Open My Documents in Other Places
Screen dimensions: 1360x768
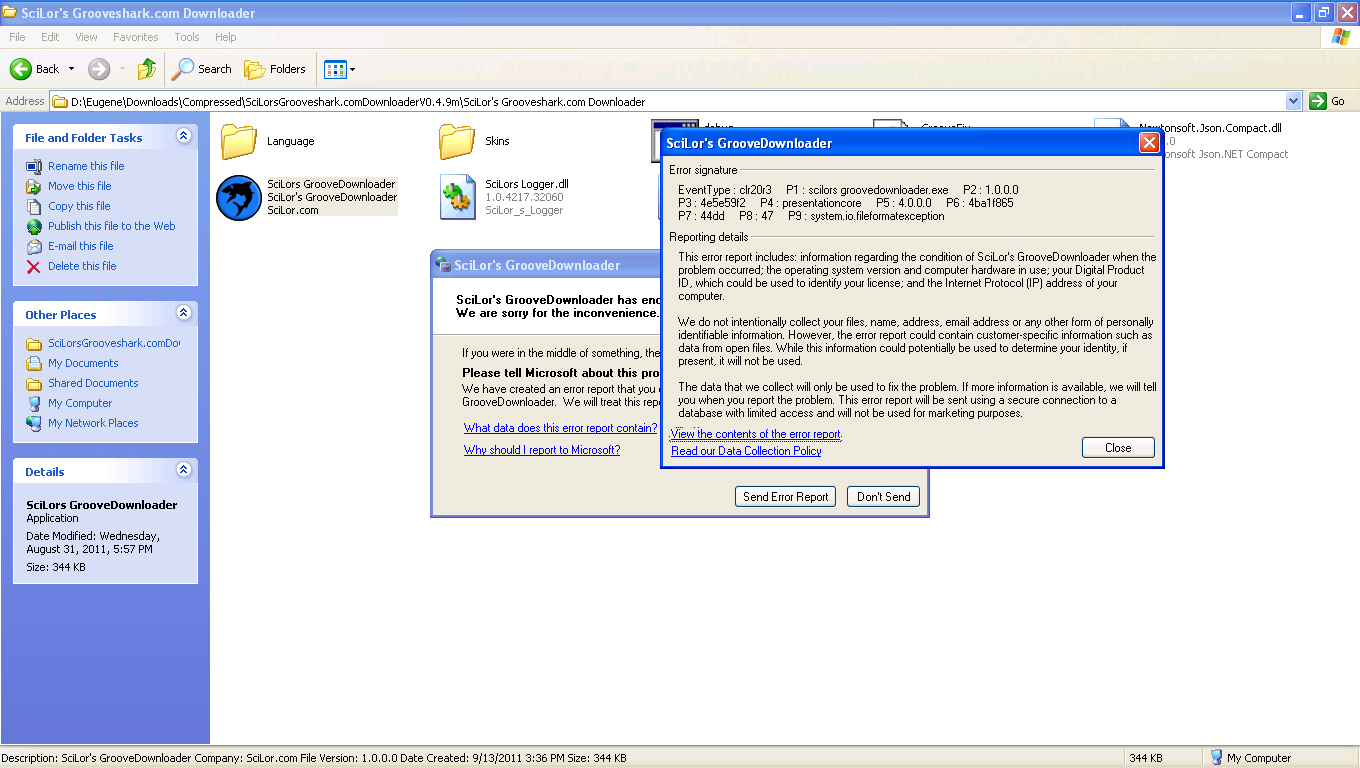point(83,363)
